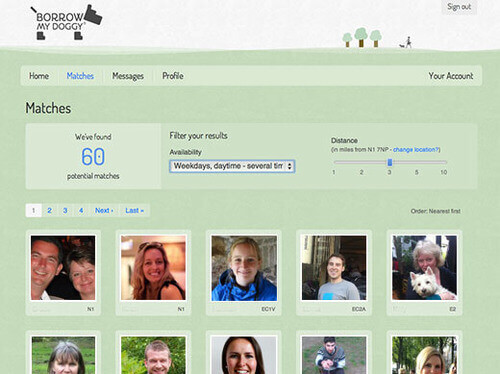The height and width of the screenshot is (374, 500).
Task: Open the couple's N1 profile photo
Action: (63, 268)
